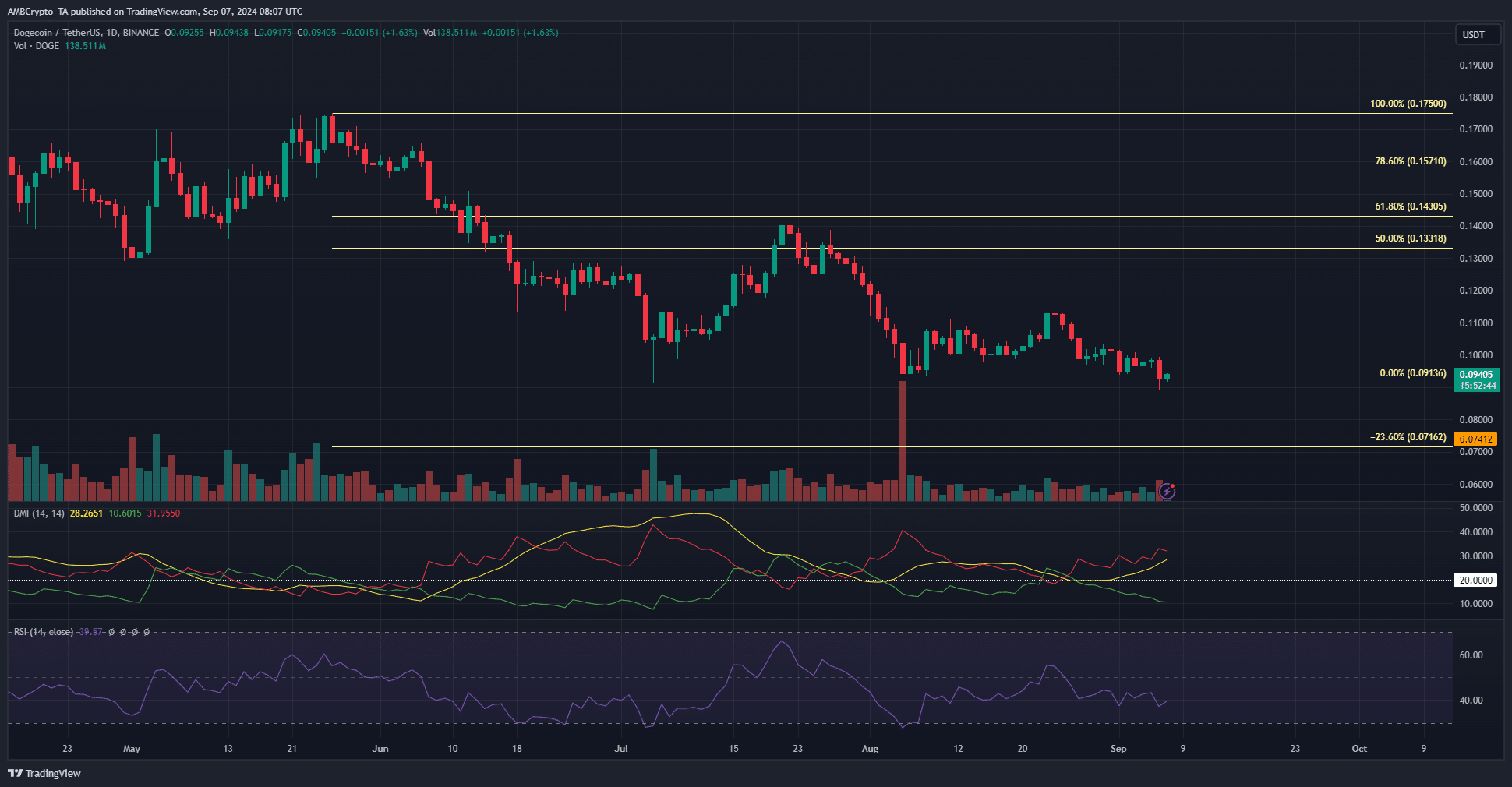The width and height of the screenshot is (1512, 787).
Task: Click the low price value 0.09175
Action: point(275,33)
